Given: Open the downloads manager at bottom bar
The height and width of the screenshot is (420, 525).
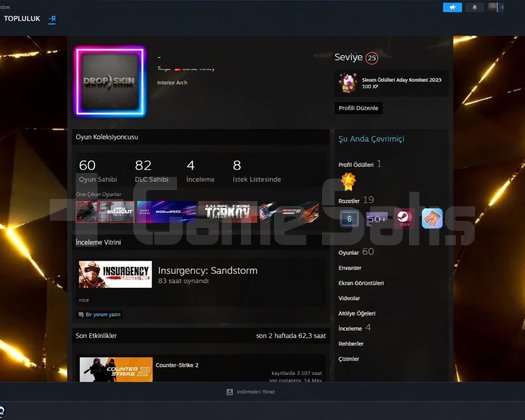Looking at the screenshot, I should [251, 392].
